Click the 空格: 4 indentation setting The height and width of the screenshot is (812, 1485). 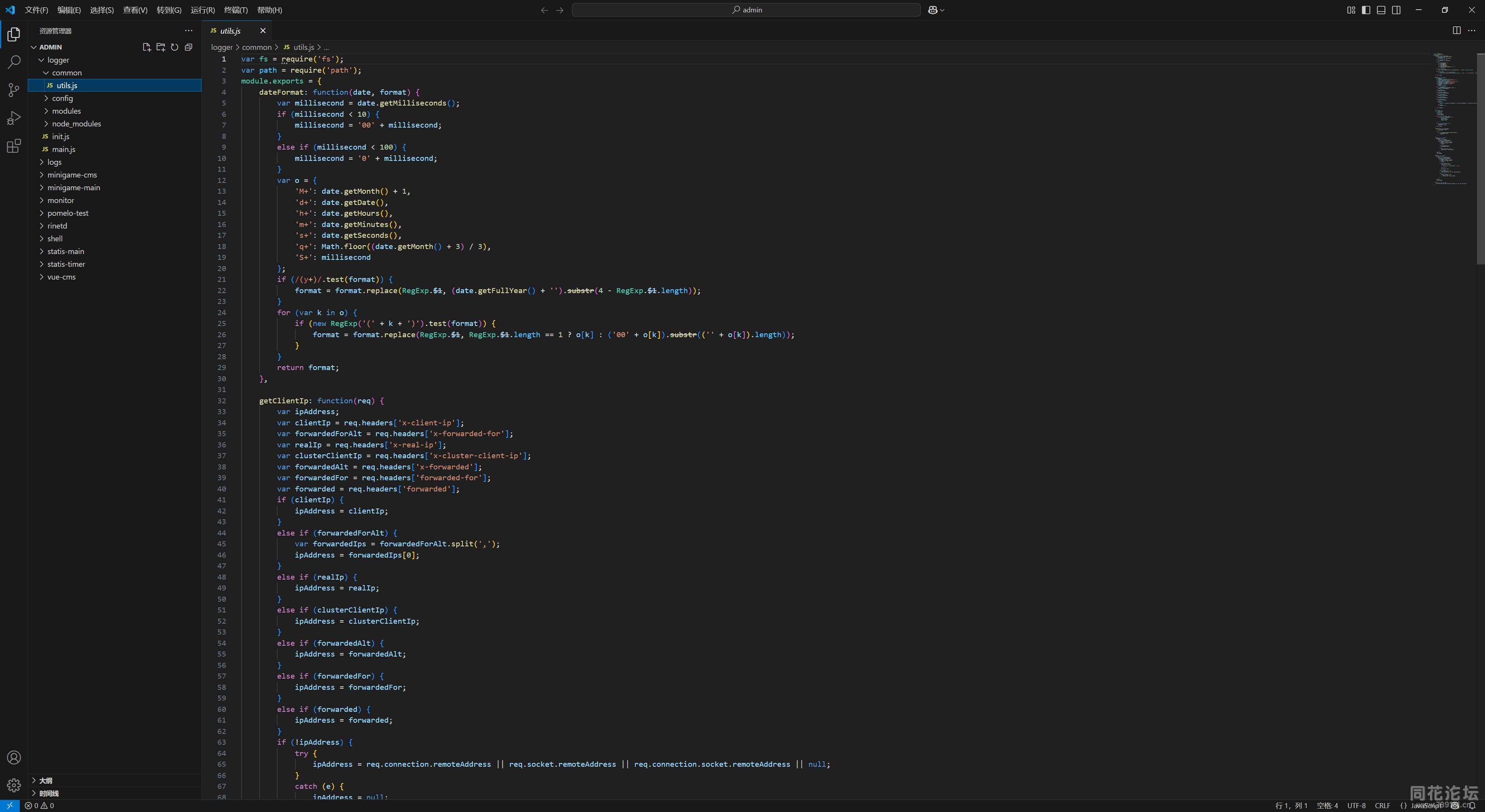(x=1327, y=806)
